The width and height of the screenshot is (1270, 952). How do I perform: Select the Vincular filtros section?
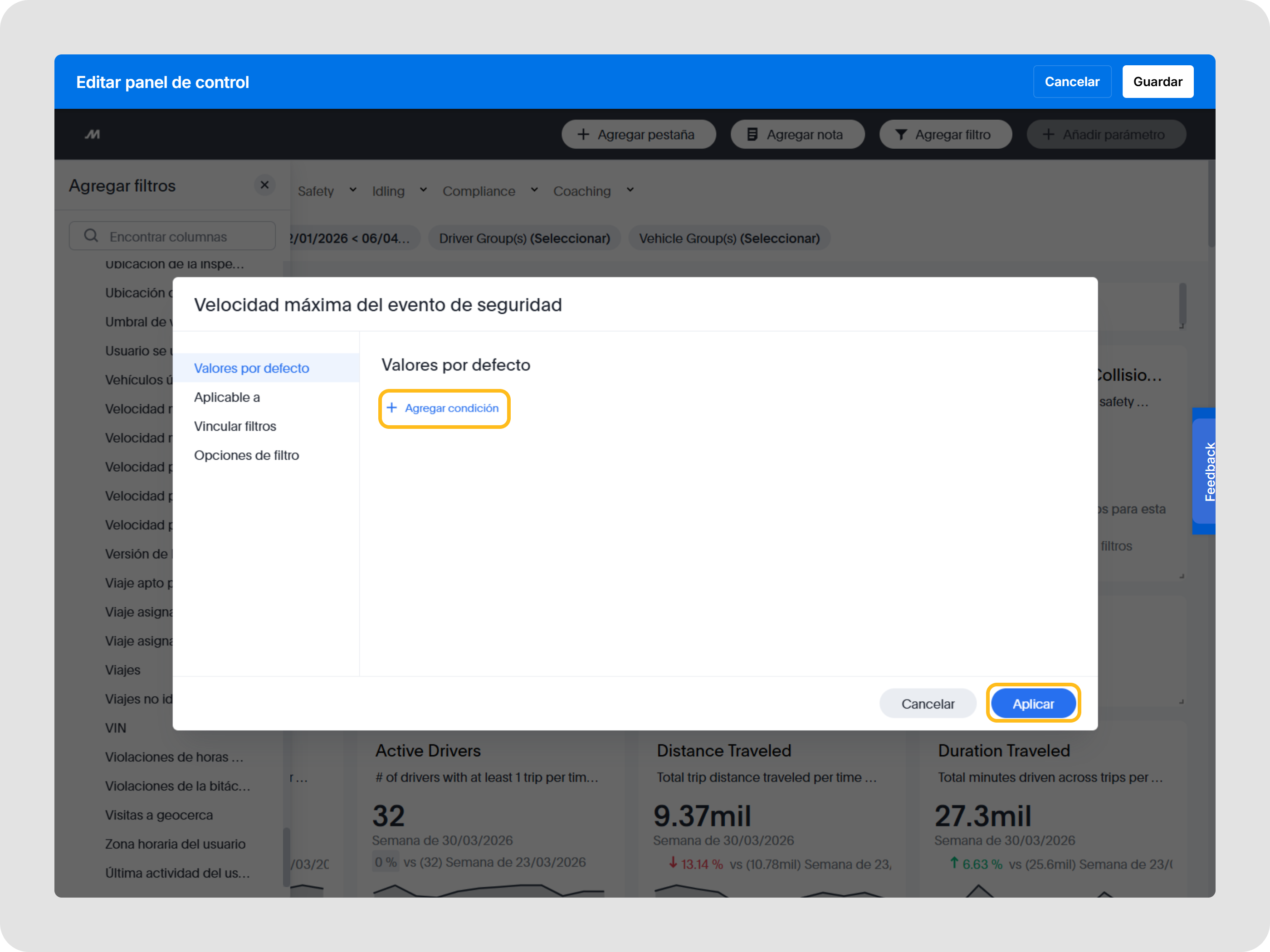pos(235,426)
